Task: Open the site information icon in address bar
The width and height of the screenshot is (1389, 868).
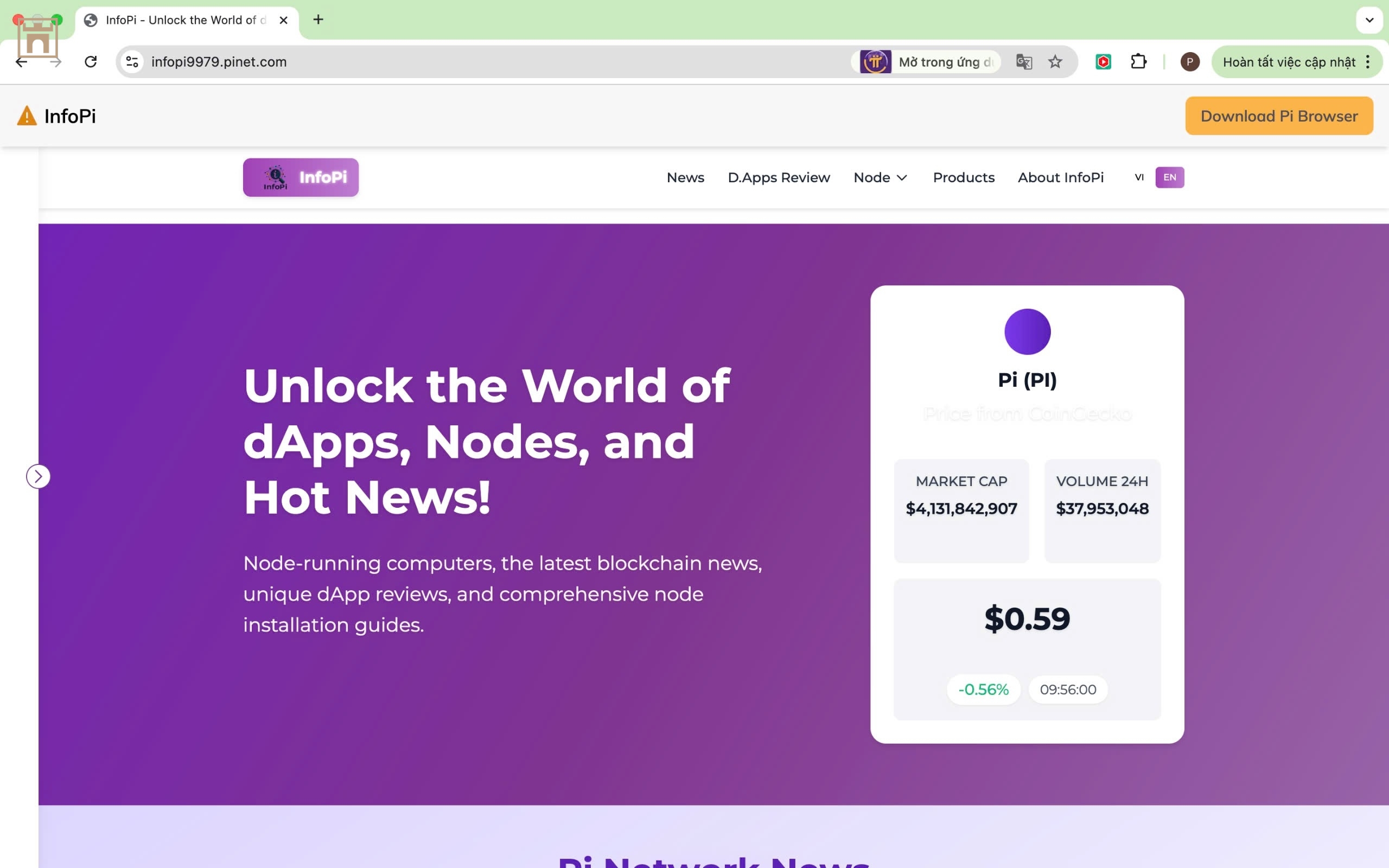Action: coord(132,61)
